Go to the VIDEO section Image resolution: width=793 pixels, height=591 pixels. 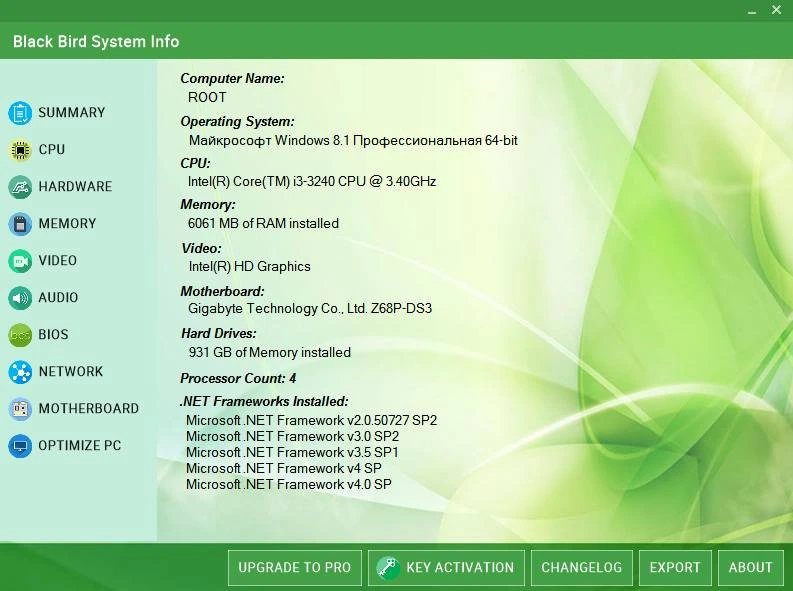(x=58, y=261)
